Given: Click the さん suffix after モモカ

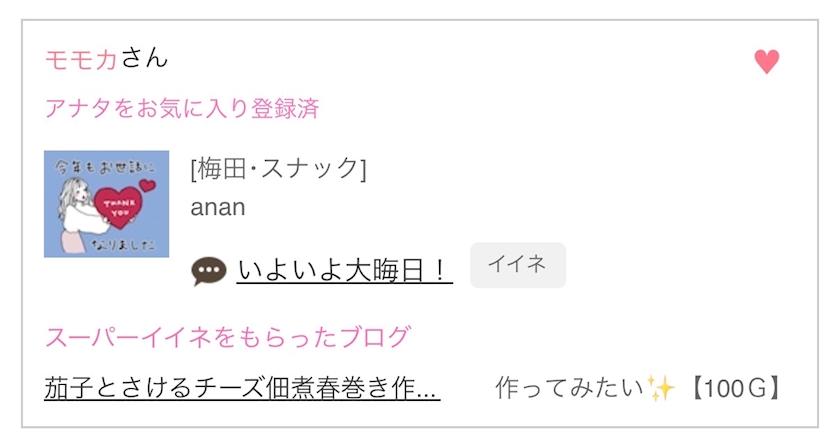Looking at the screenshot, I should 144,59.
